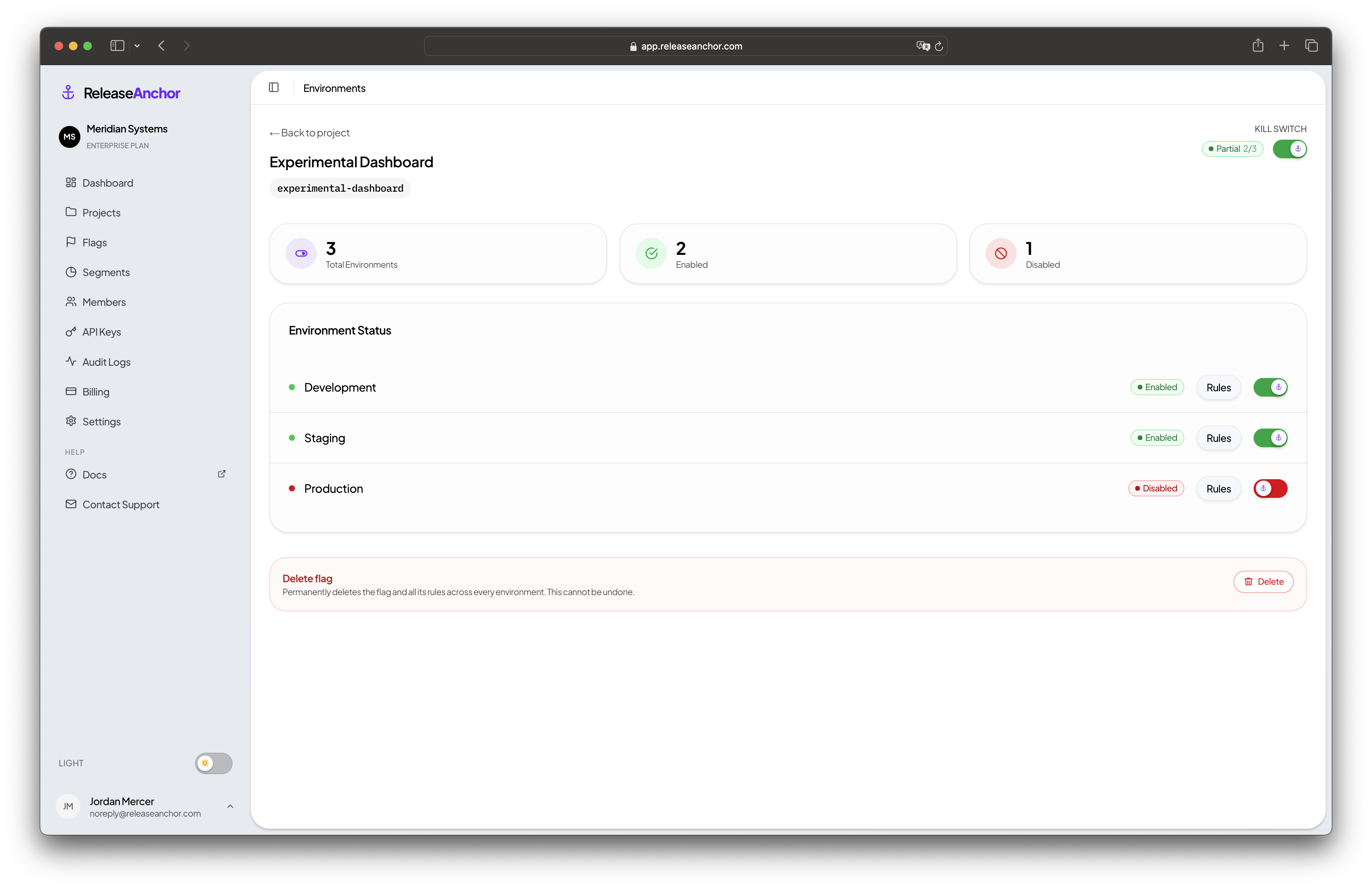The width and height of the screenshot is (1372, 888).
Task: Click the Settings gear icon
Action: click(x=71, y=421)
